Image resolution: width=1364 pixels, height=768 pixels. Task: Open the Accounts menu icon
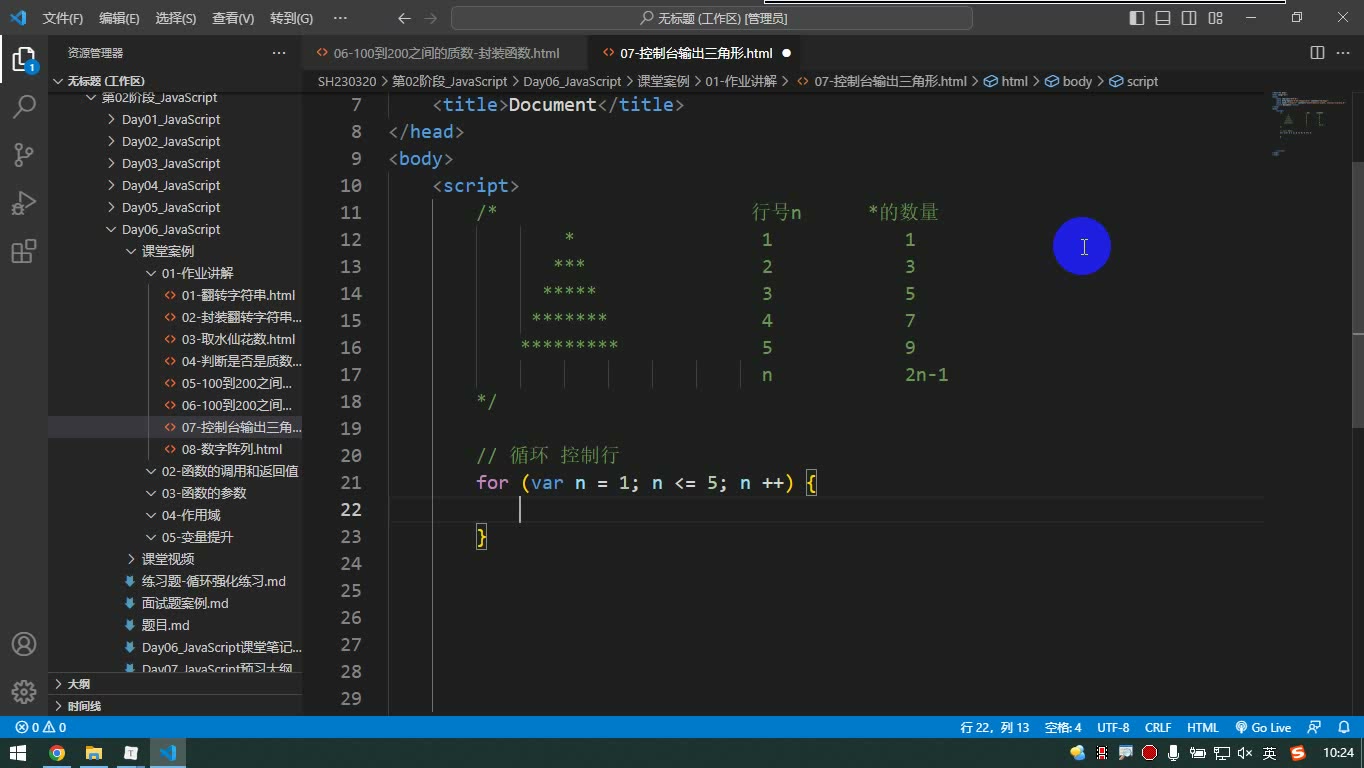coord(24,644)
